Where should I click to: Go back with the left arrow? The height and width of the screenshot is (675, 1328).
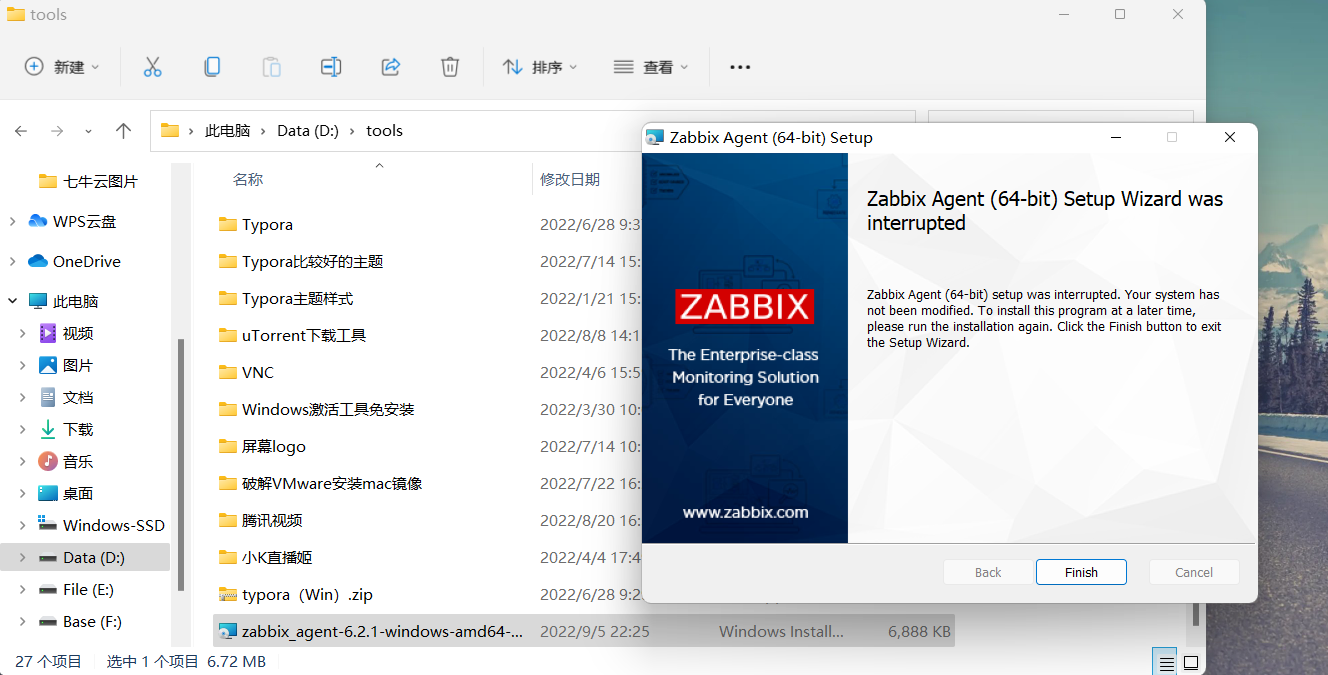(x=21, y=131)
